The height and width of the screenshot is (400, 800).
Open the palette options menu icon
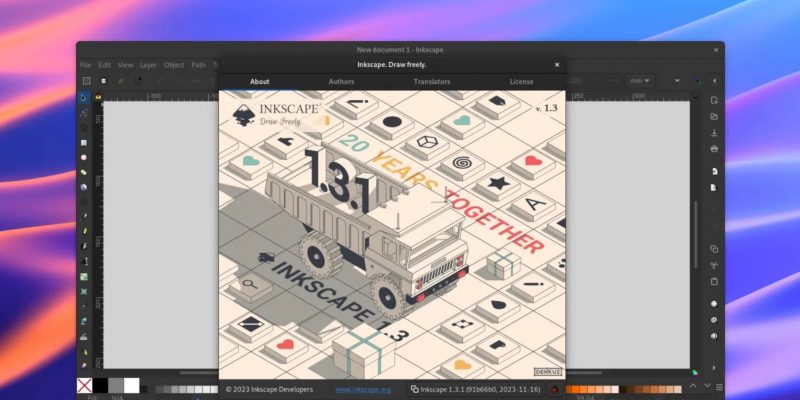719,387
